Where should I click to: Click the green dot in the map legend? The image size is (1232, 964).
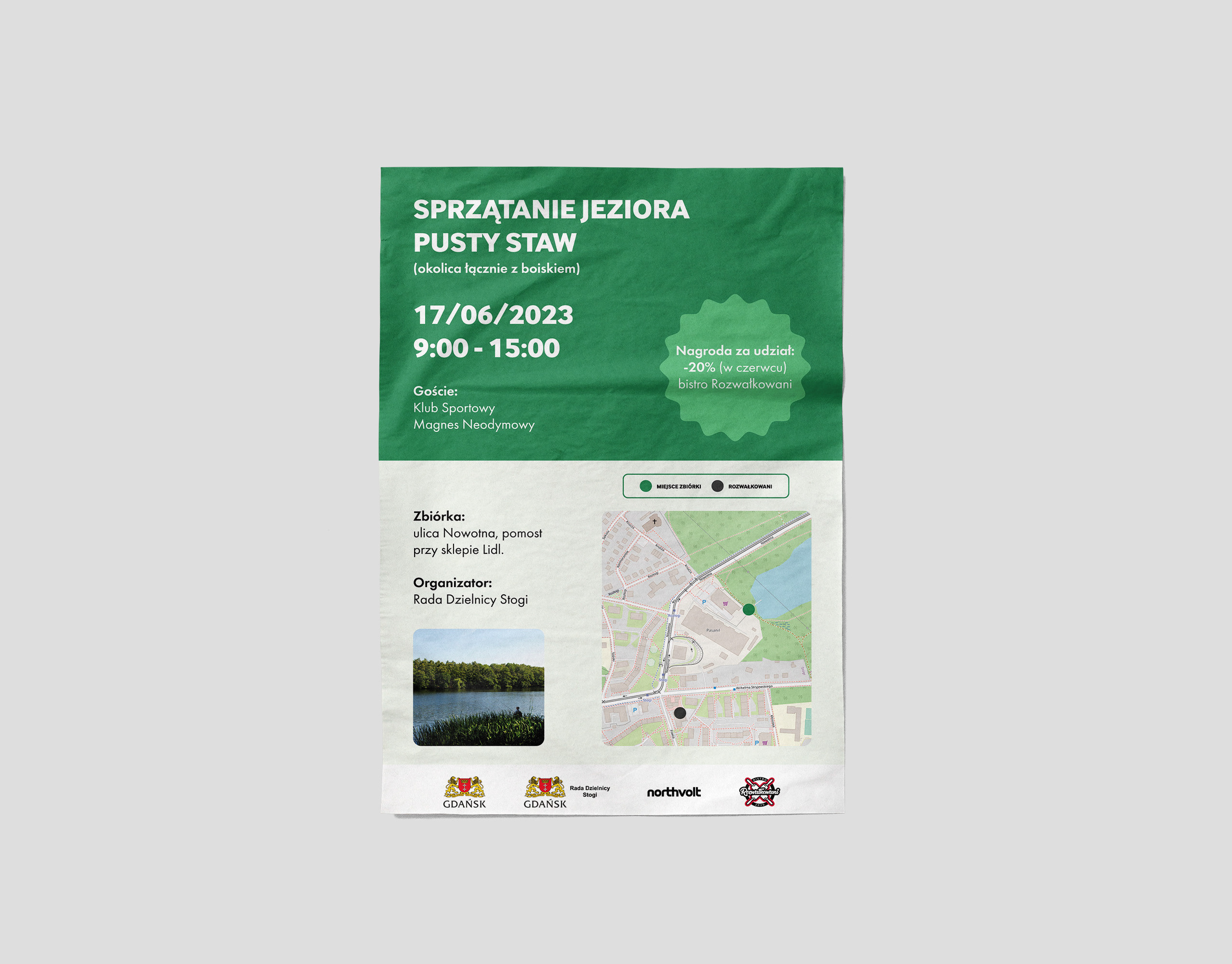coord(645,486)
